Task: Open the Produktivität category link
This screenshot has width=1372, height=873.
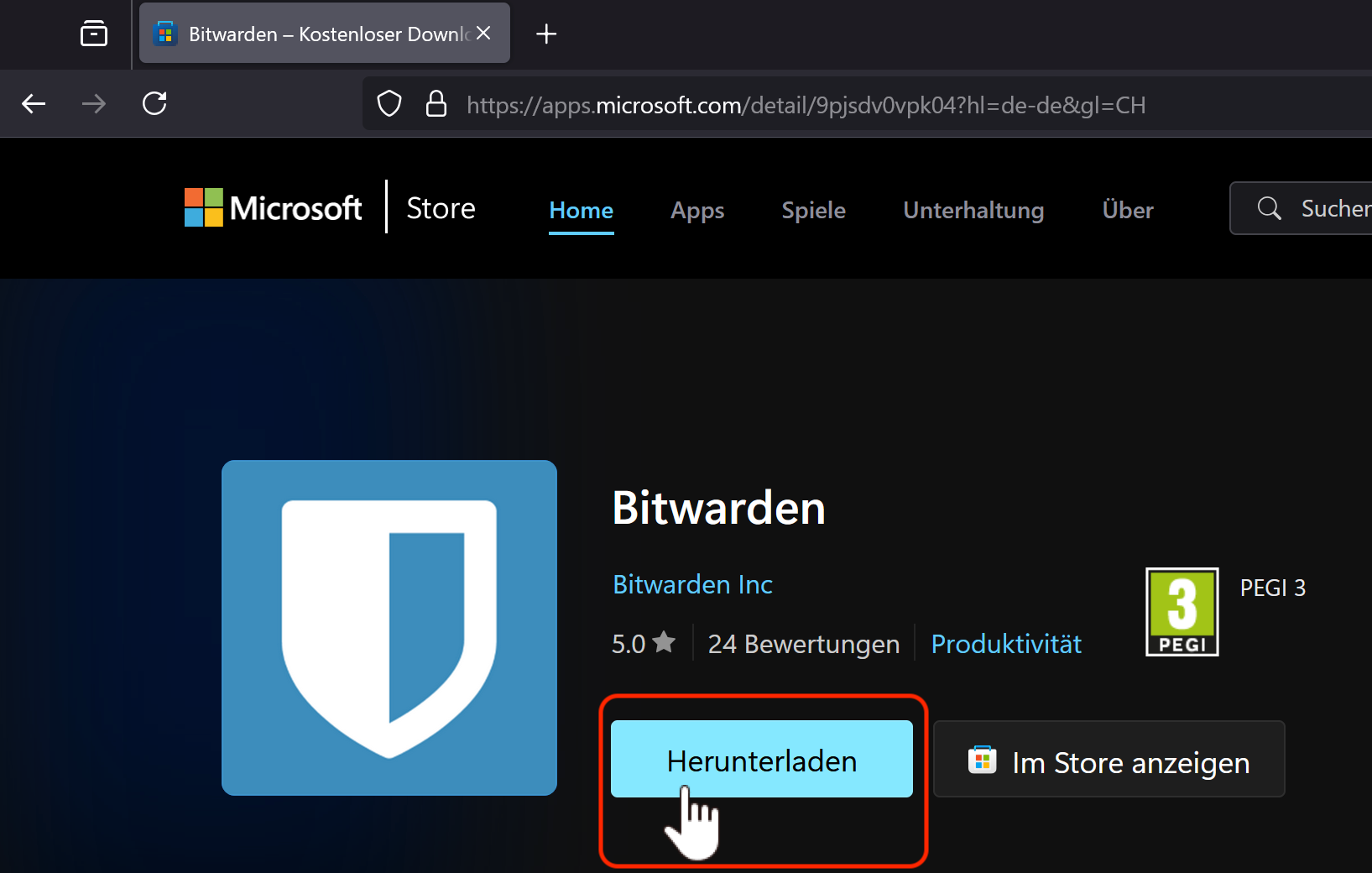Action: (1006, 644)
